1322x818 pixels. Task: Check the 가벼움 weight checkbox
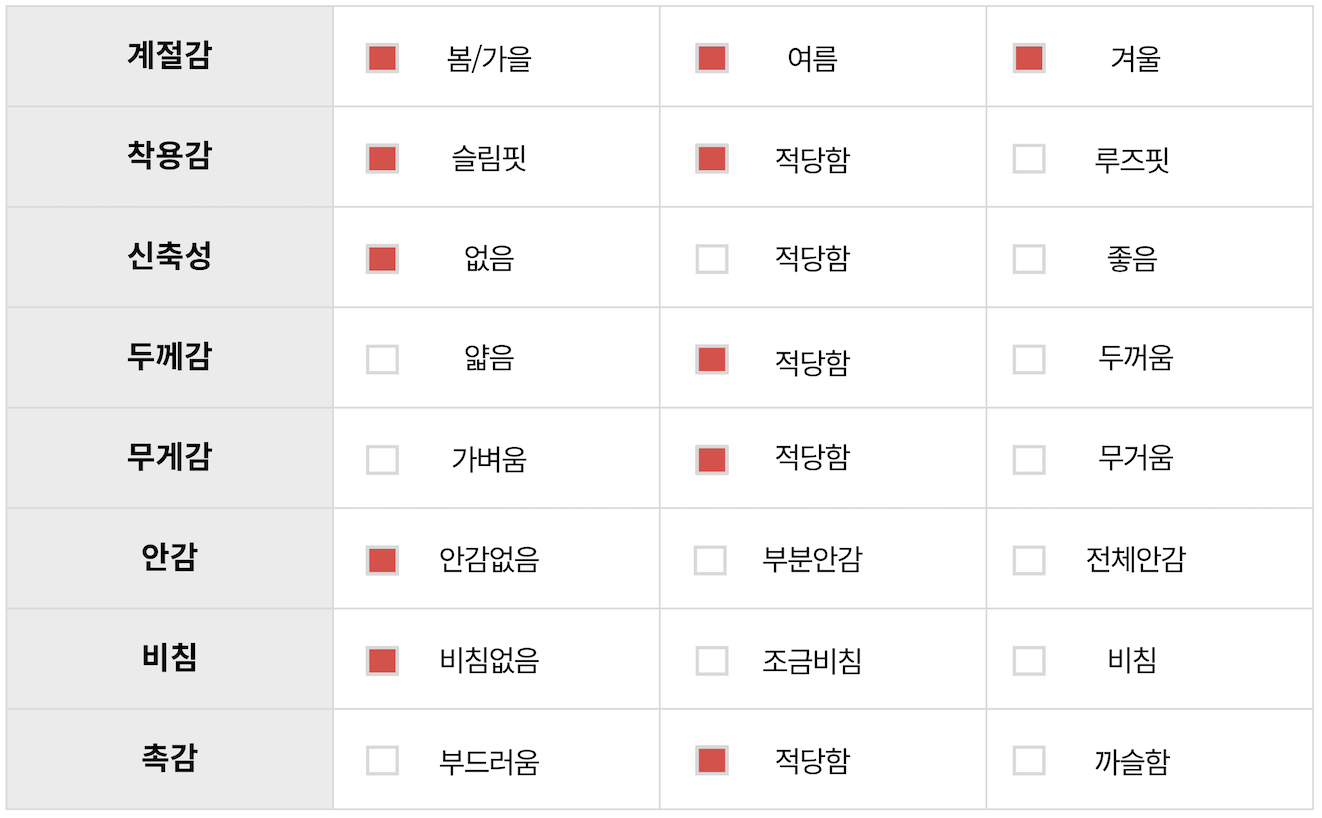(382, 460)
